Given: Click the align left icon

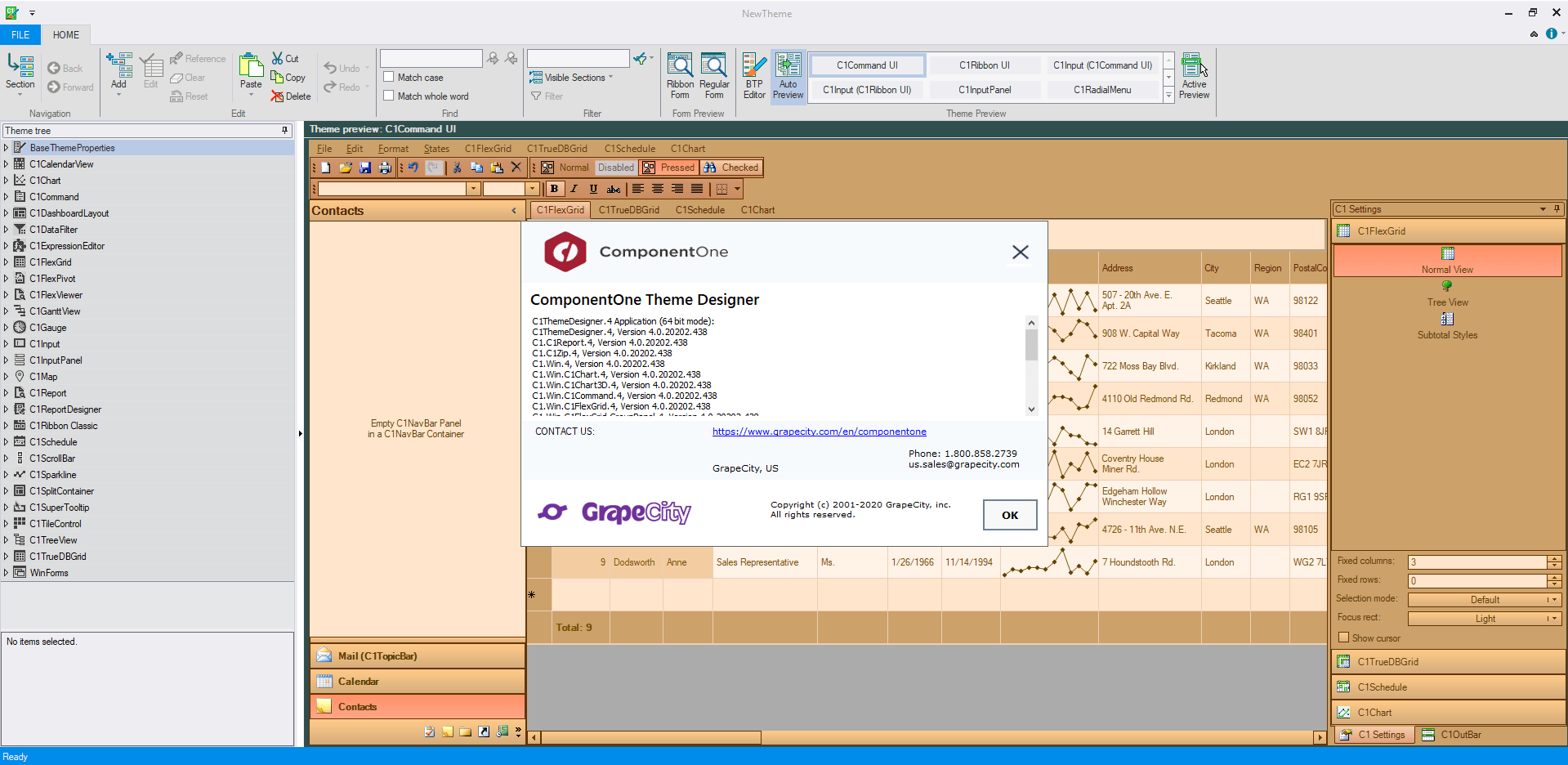Looking at the screenshot, I should (x=638, y=189).
